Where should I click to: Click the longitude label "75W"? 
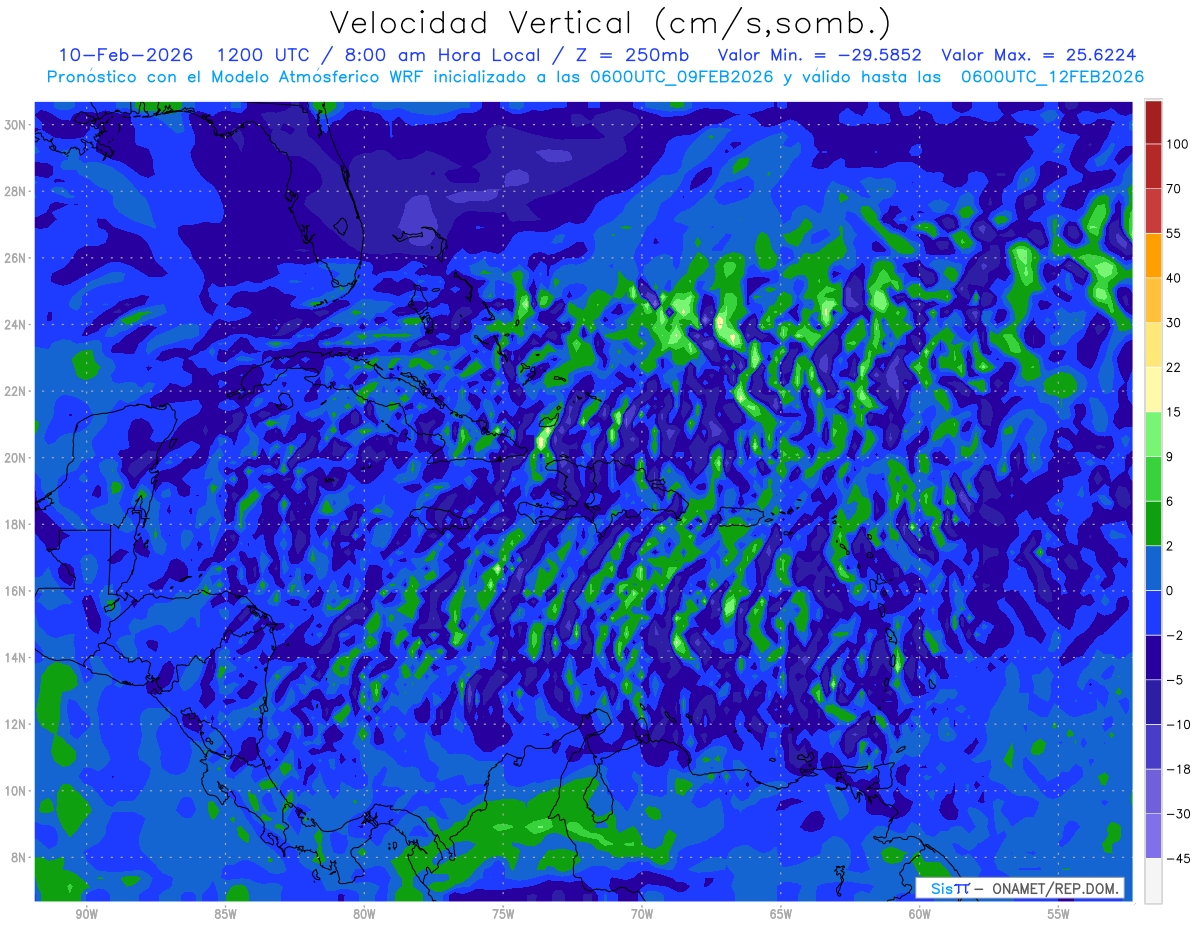click(x=503, y=915)
